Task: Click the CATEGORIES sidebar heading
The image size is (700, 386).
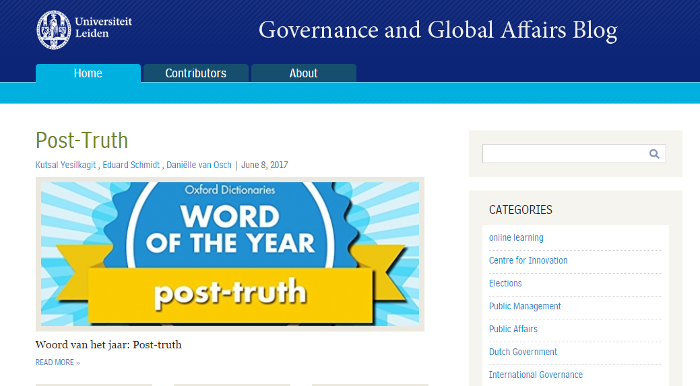Action: [x=521, y=210]
